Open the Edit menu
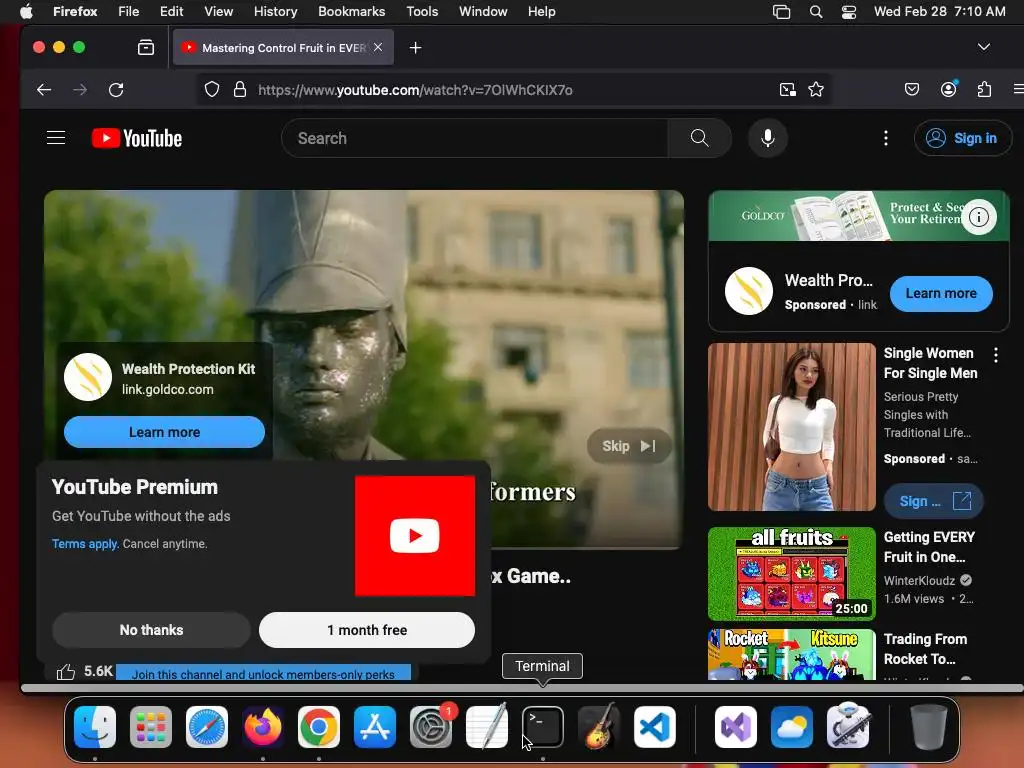The width and height of the screenshot is (1024, 768). [172, 11]
